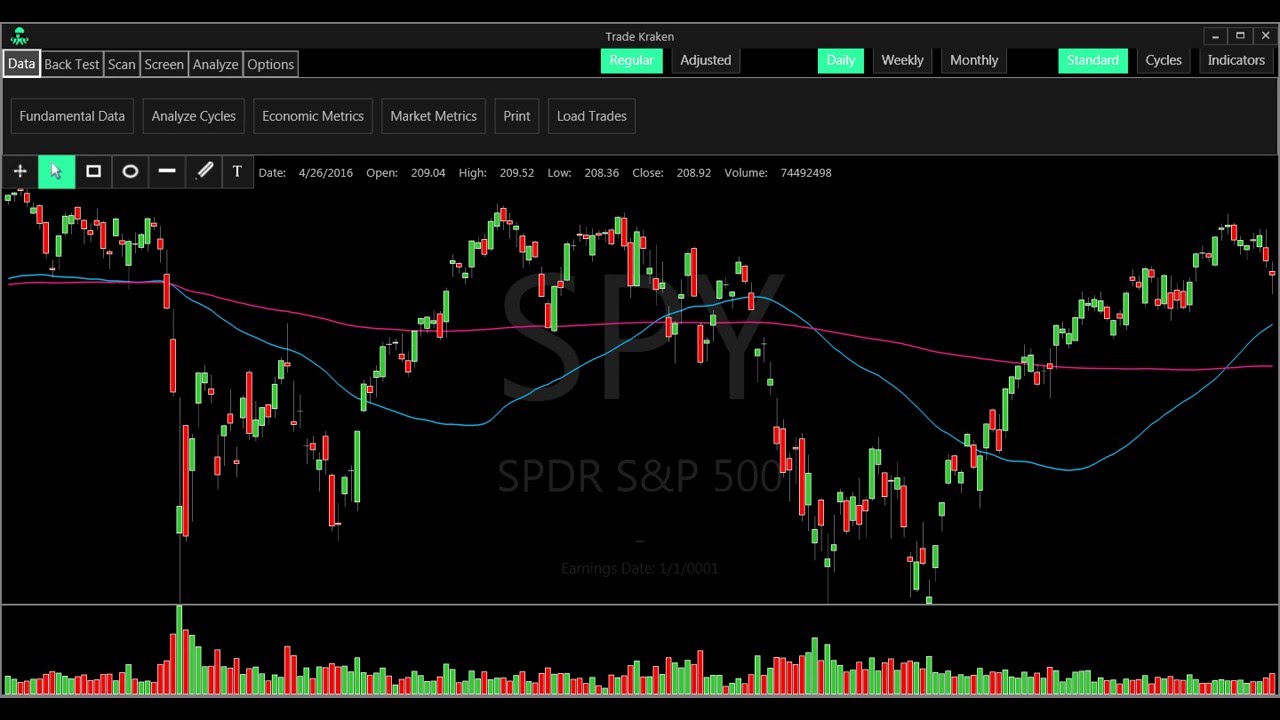The height and width of the screenshot is (720, 1280).
Task: Set chart interval to Weekly
Action: click(x=902, y=60)
